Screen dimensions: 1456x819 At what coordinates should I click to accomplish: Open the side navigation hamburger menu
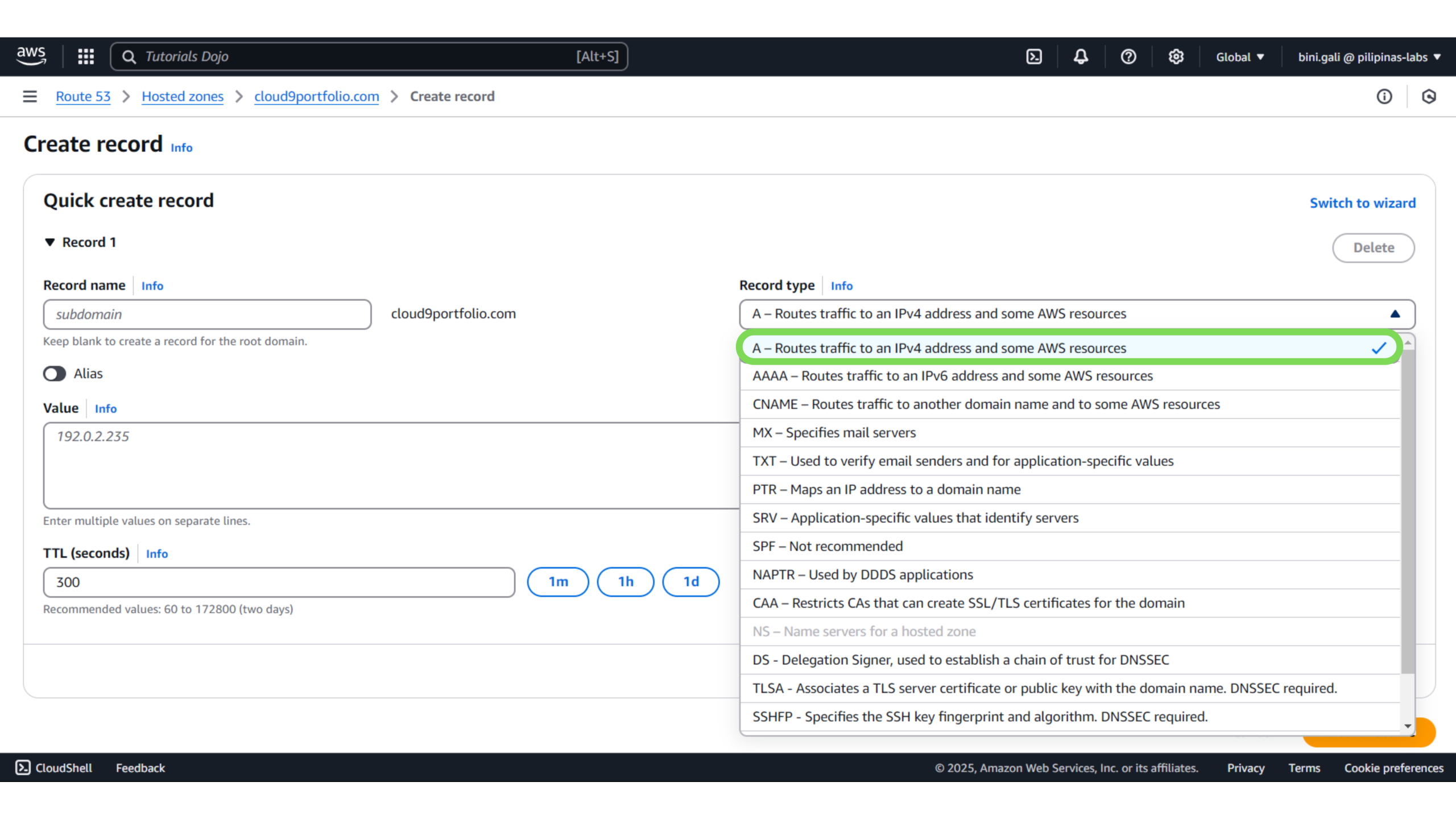[x=30, y=97]
